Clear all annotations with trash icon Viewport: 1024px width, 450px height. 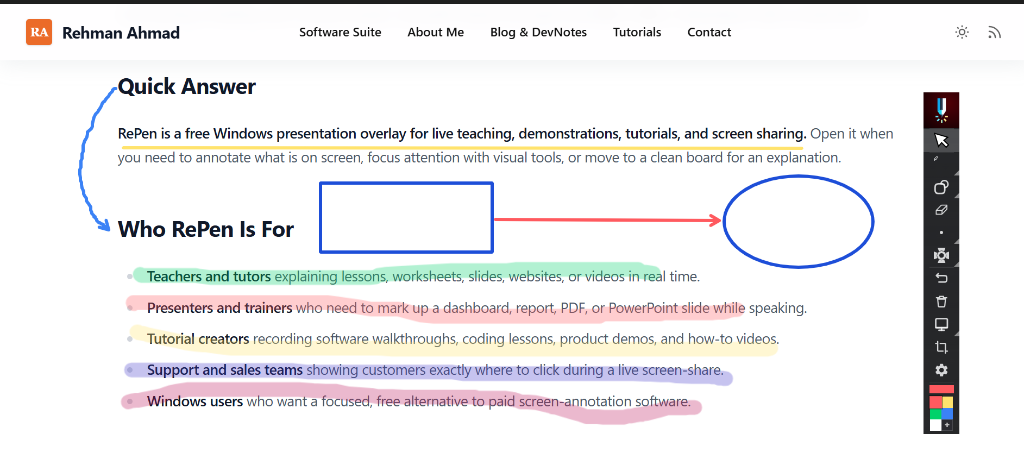pyautogui.click(x=941, y=302)
